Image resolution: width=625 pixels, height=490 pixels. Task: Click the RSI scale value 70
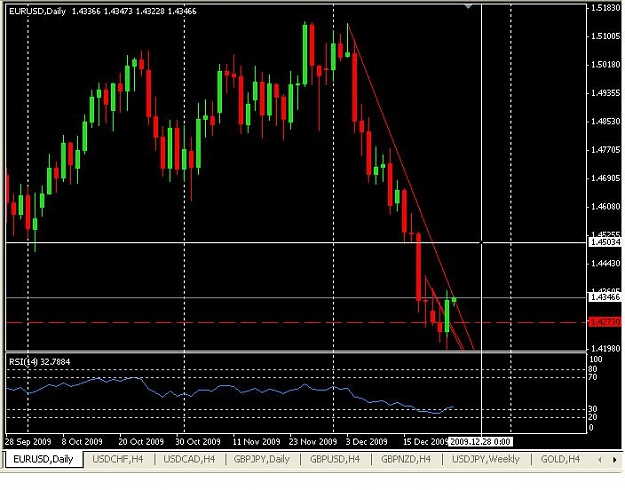coord(593,377)
